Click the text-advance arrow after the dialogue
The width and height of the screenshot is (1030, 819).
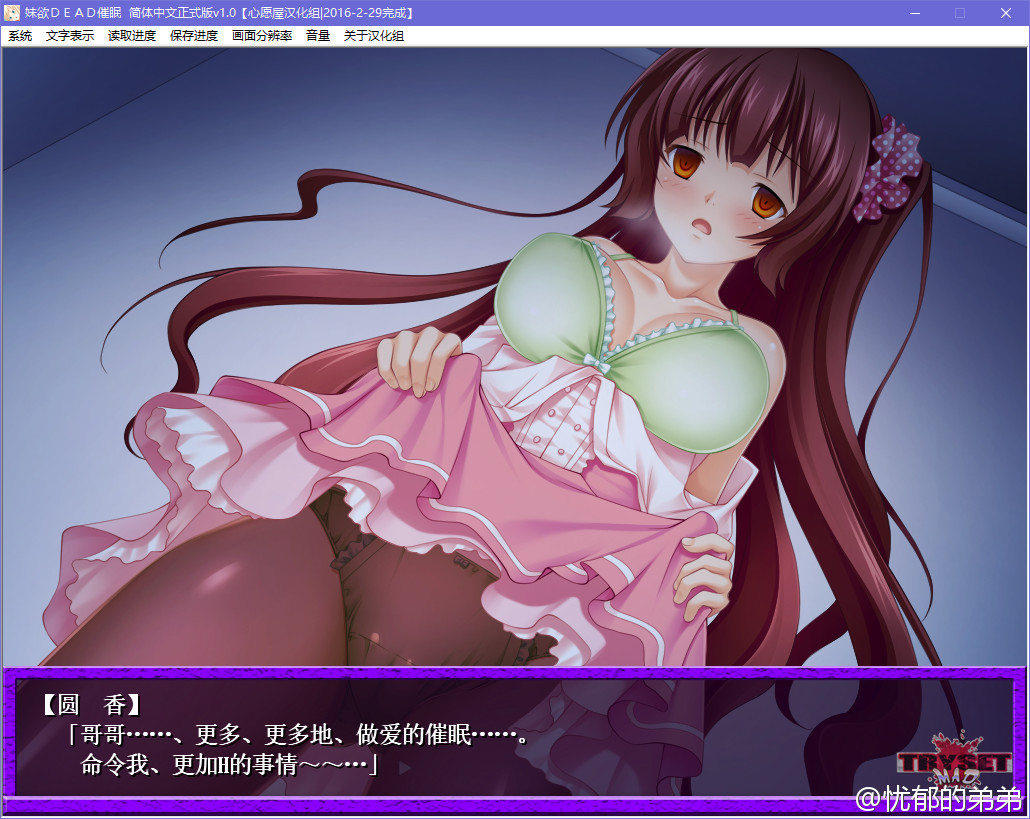(404, 768)
